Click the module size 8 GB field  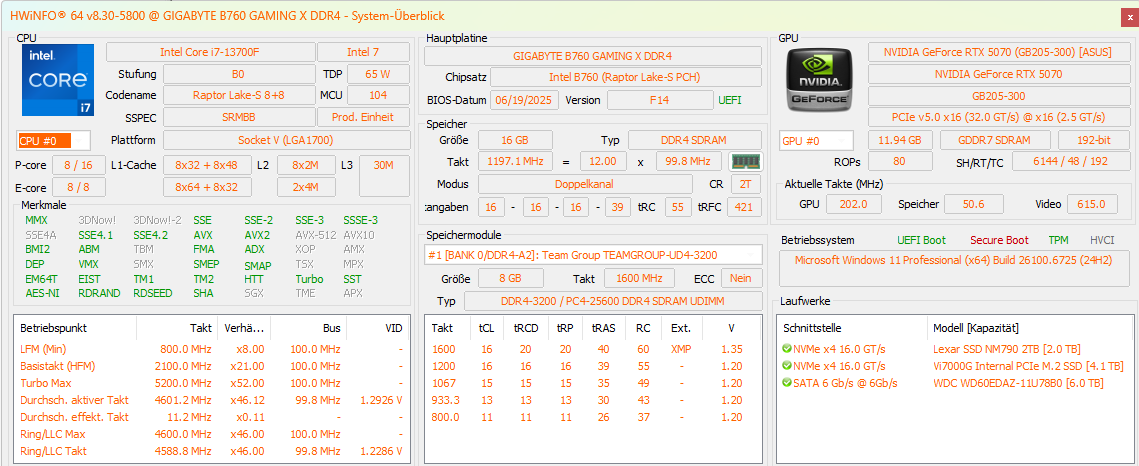(x=510, y=278)
